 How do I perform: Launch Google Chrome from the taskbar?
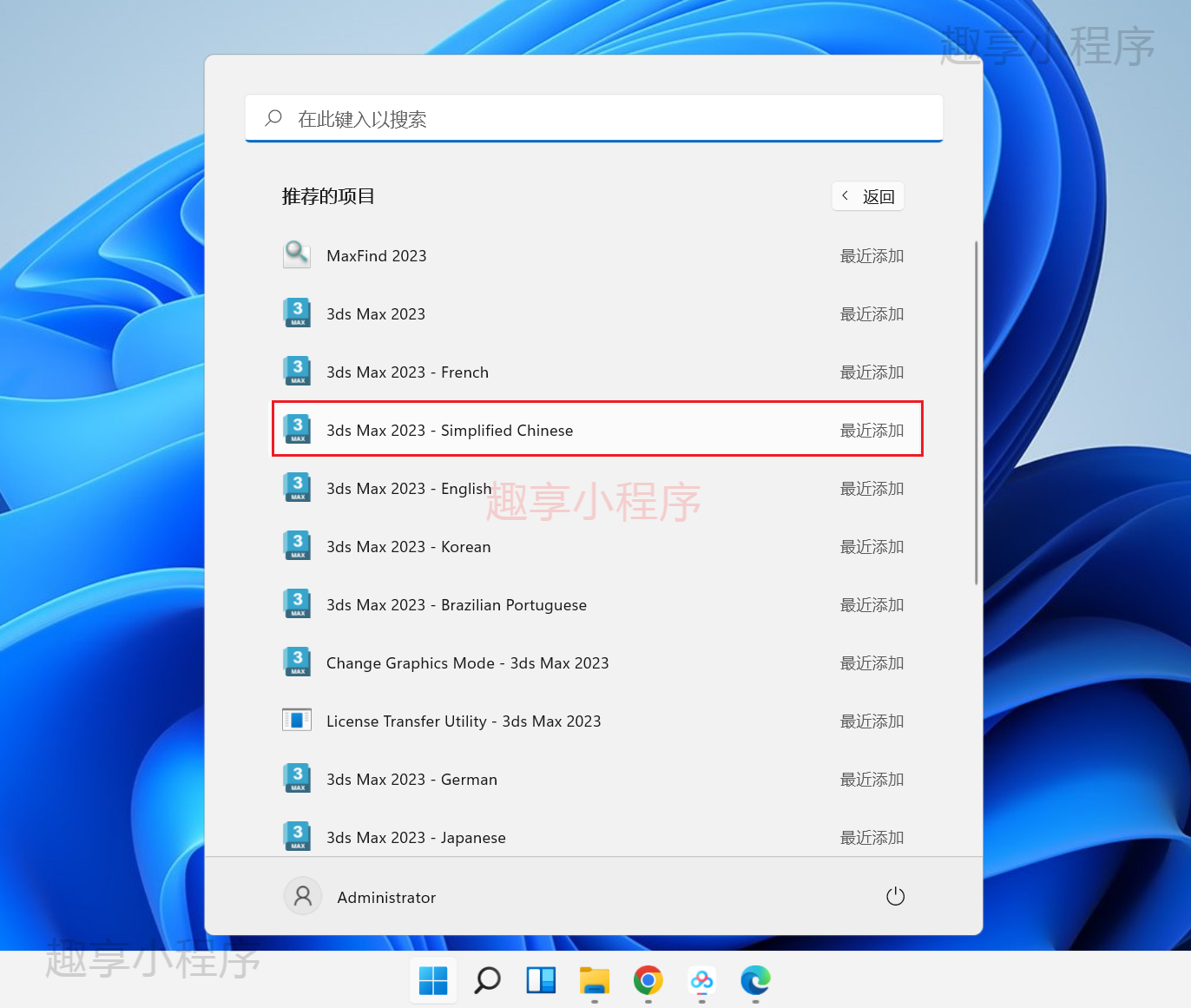pos(648,980)
